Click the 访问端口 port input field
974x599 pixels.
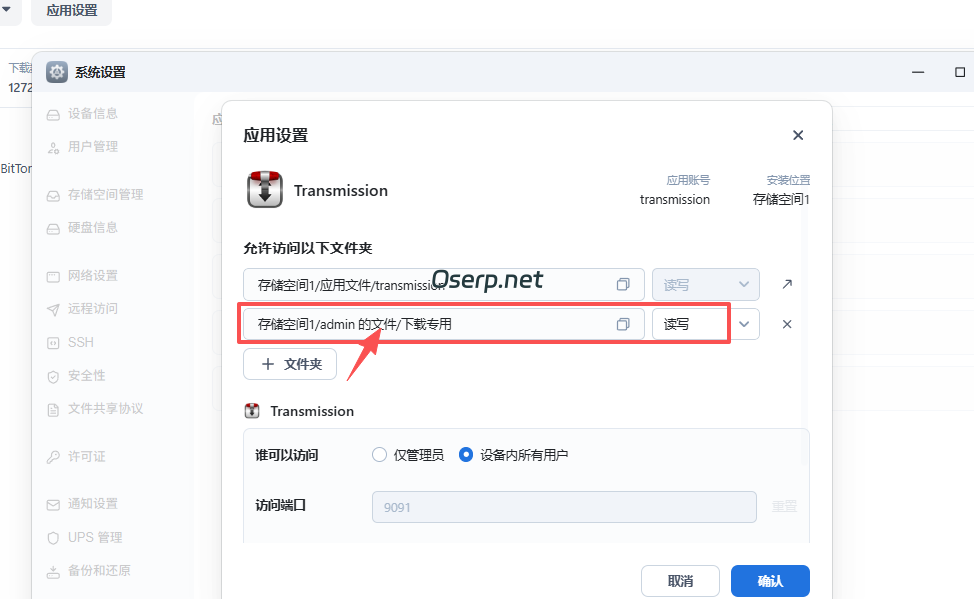coord(564,507)
